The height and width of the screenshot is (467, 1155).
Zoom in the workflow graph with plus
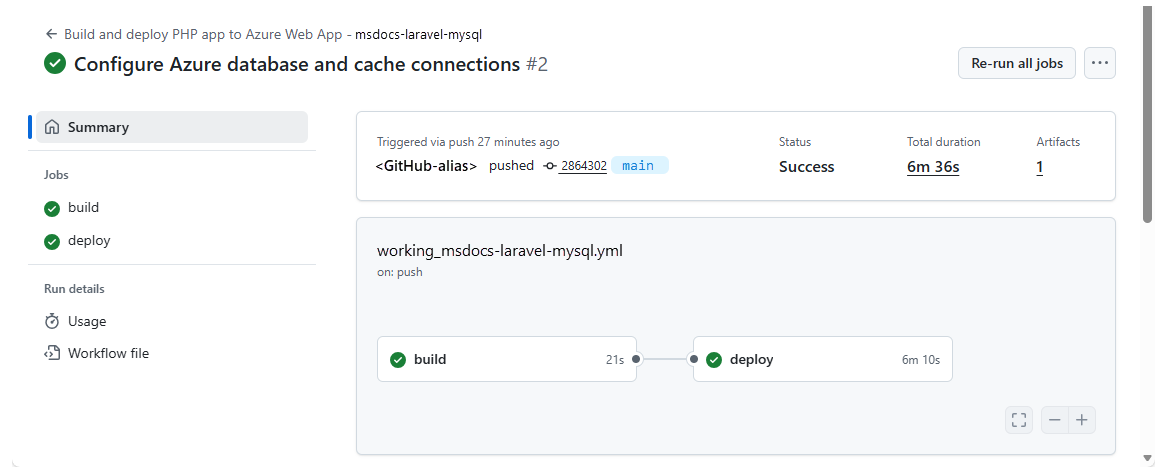coord(1082,420)
